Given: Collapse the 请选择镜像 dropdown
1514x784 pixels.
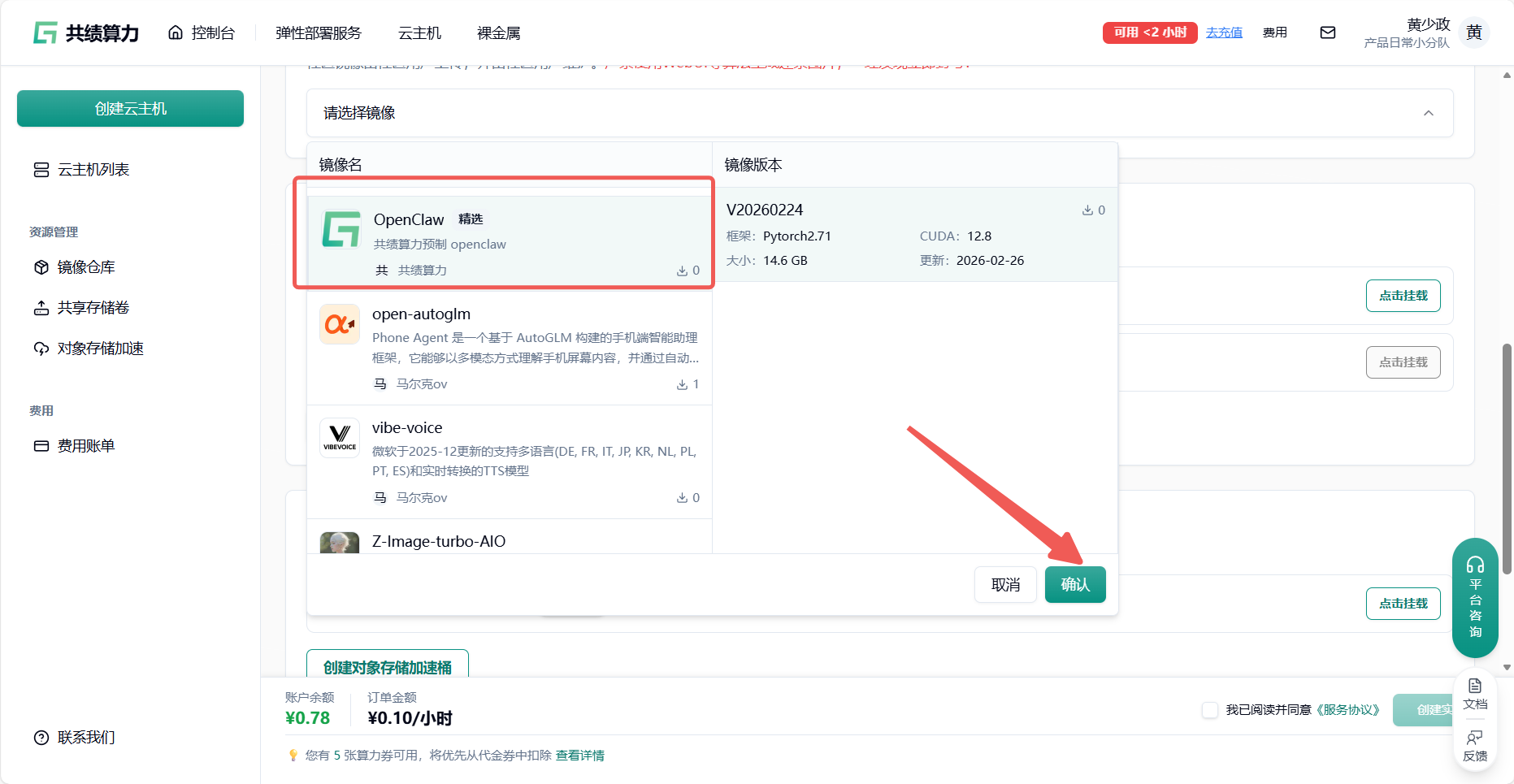Looking at the screenshot, I should (x=1428, y=113).
